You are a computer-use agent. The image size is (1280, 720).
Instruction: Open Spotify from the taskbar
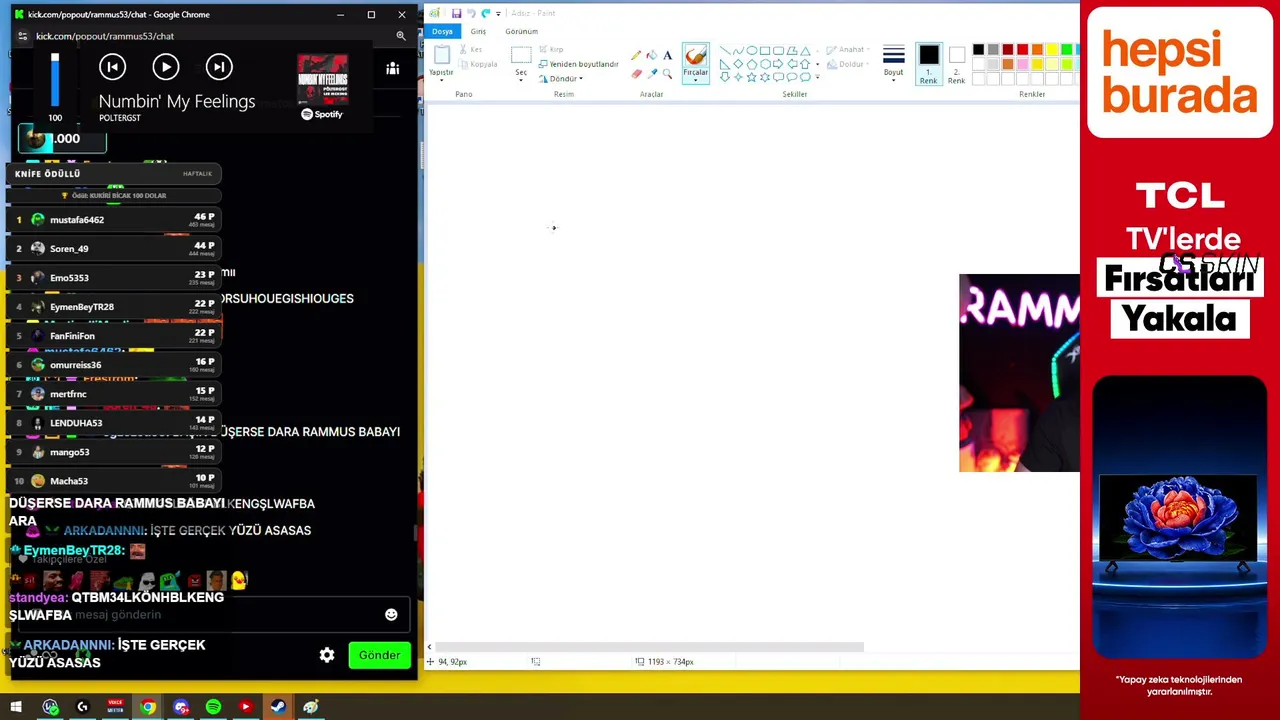tap(213, 707)
